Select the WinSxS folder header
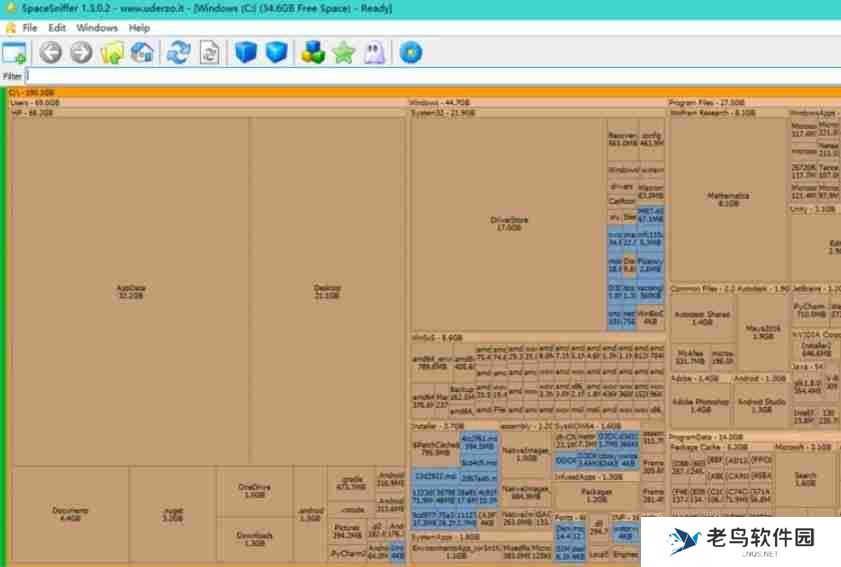 pos(538,338)
